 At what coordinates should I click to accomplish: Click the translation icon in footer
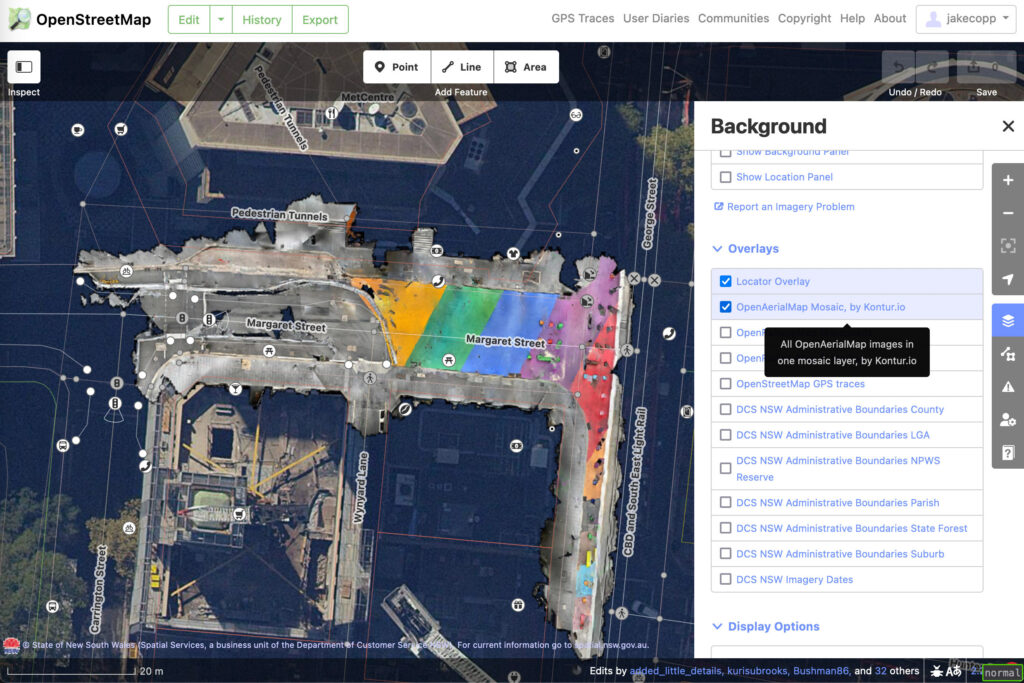[953, 671]
